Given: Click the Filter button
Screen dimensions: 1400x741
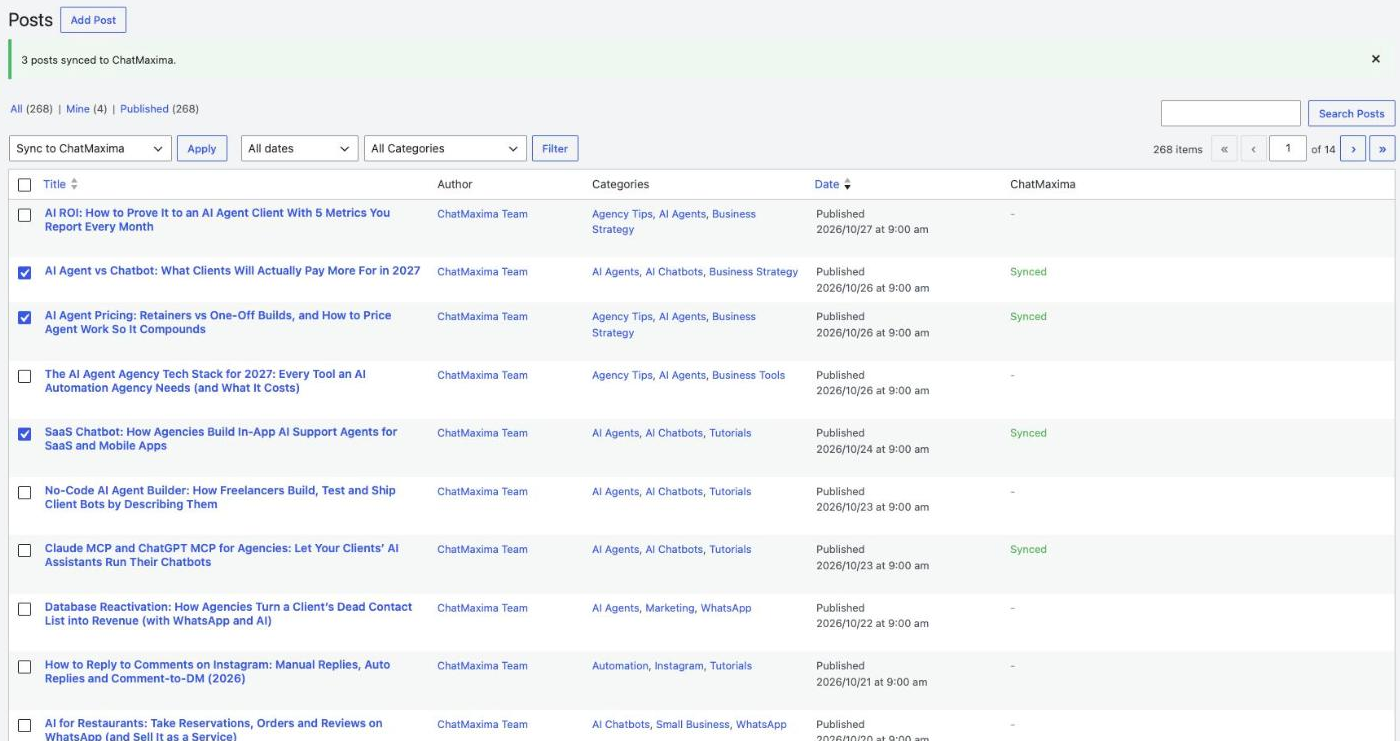Looking at the screenshot, I should pyautogui.click(x=555, y=148).
